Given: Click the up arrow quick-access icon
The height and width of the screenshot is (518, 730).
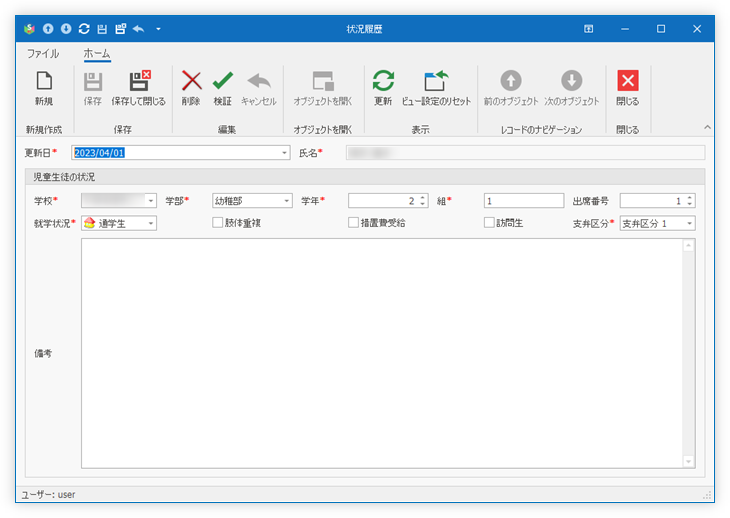Looking at the screenshot, I should pyautogui.click(x=48, y=29).
